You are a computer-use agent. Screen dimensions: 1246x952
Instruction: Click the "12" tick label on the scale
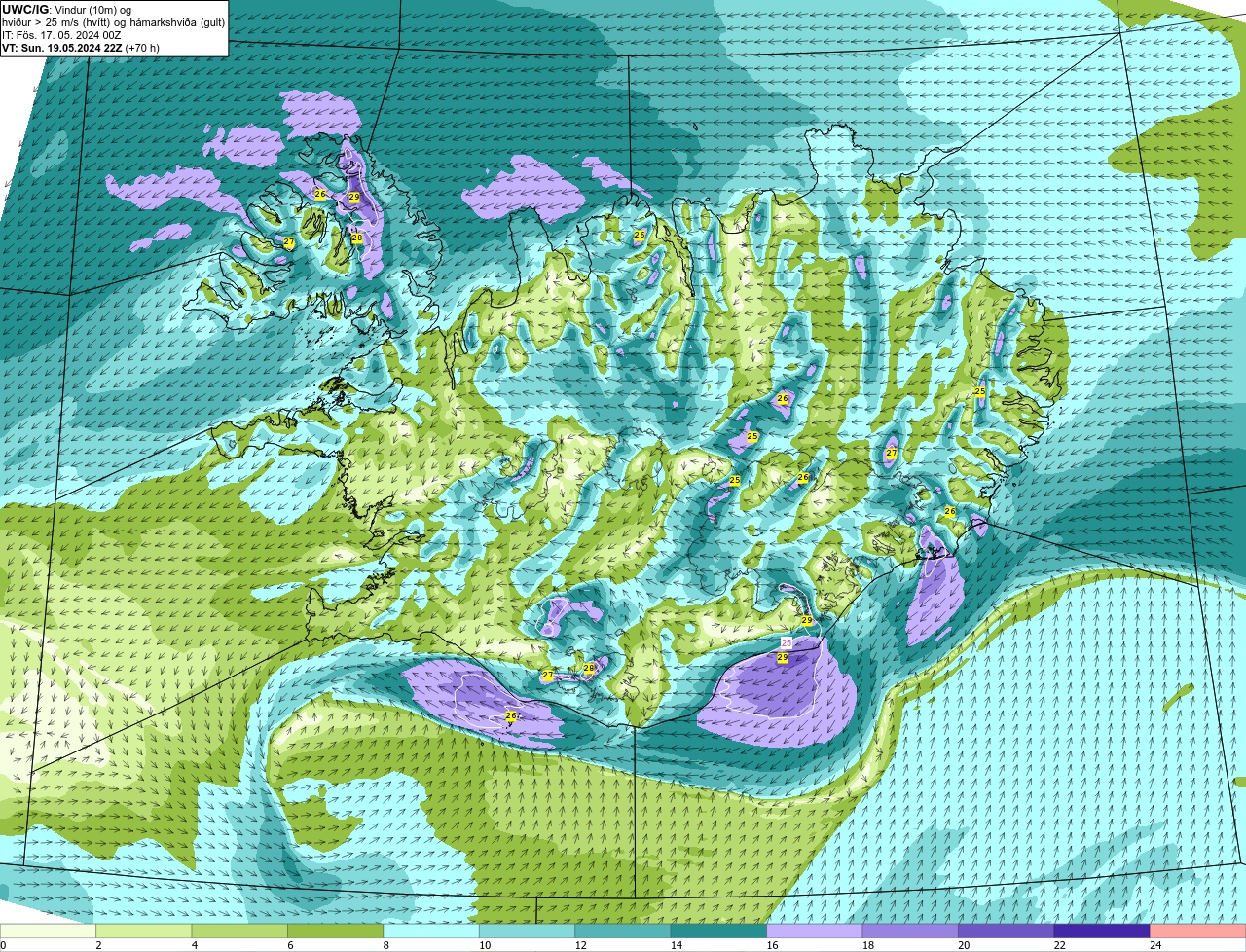coord(580,945)
